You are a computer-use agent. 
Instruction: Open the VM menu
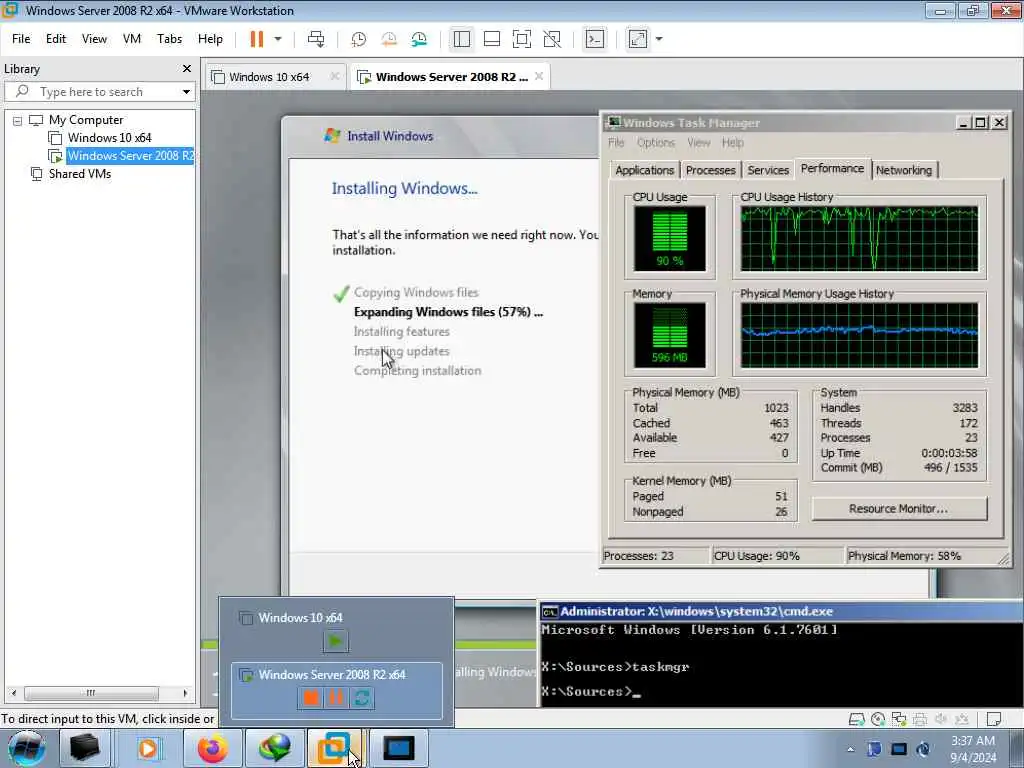132,39
